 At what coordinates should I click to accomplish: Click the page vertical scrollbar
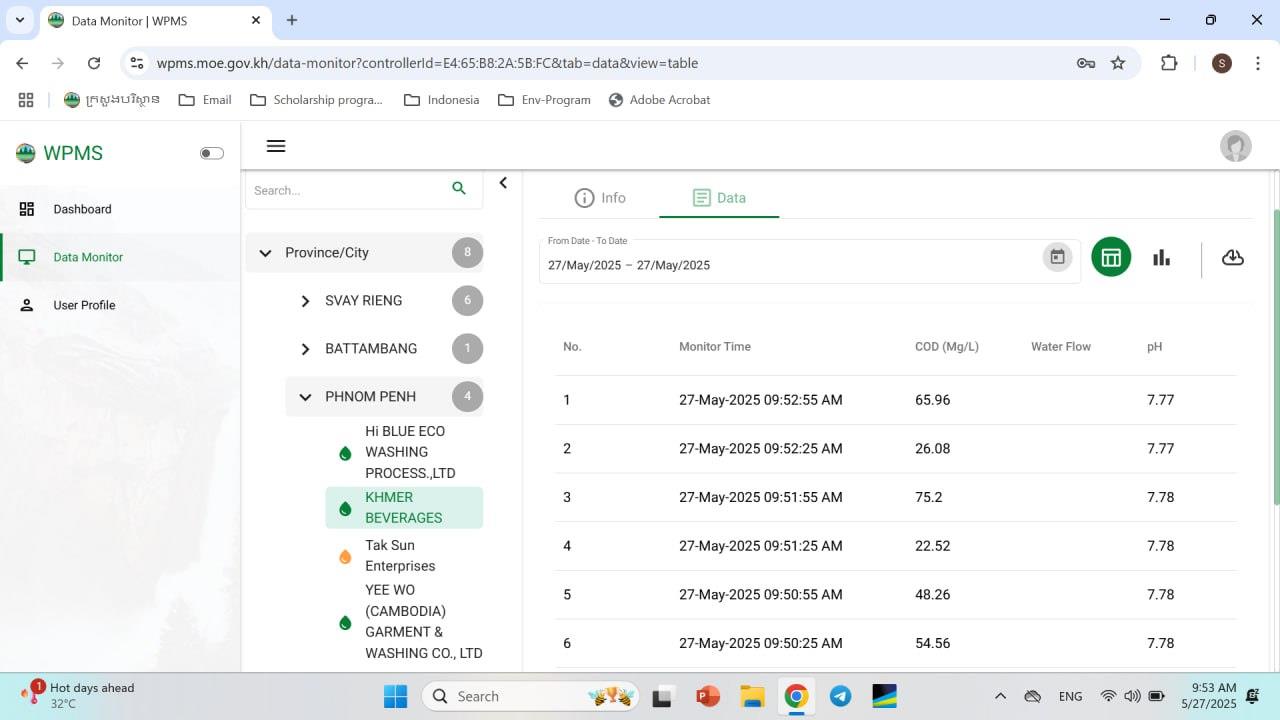[1276, 356]
